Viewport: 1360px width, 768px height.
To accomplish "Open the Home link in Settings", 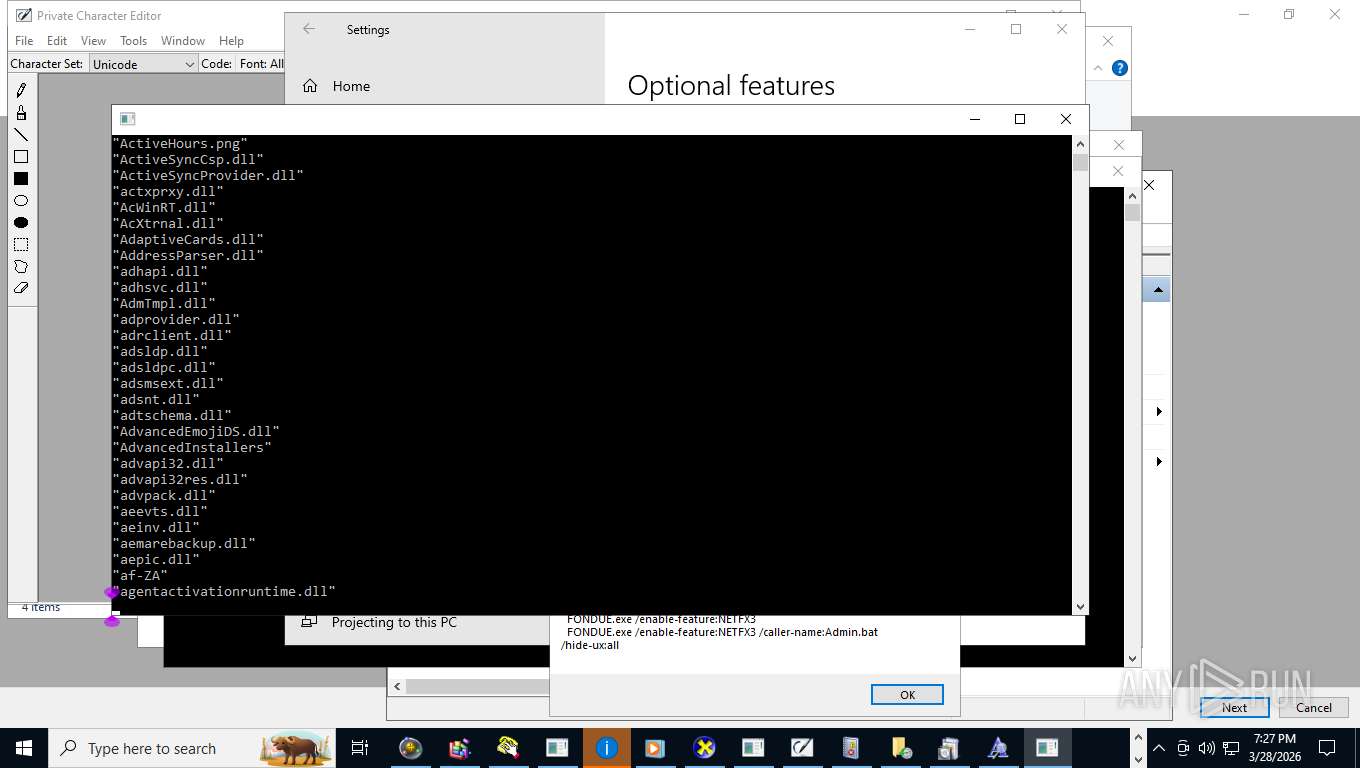I will [351, 86].
